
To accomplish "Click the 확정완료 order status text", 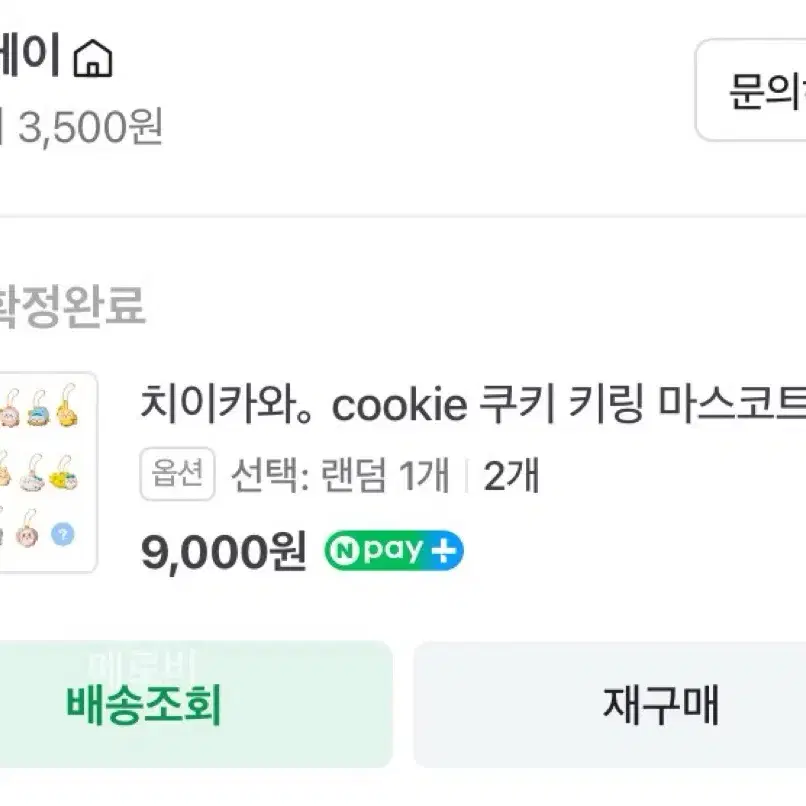I will [71, 306].
